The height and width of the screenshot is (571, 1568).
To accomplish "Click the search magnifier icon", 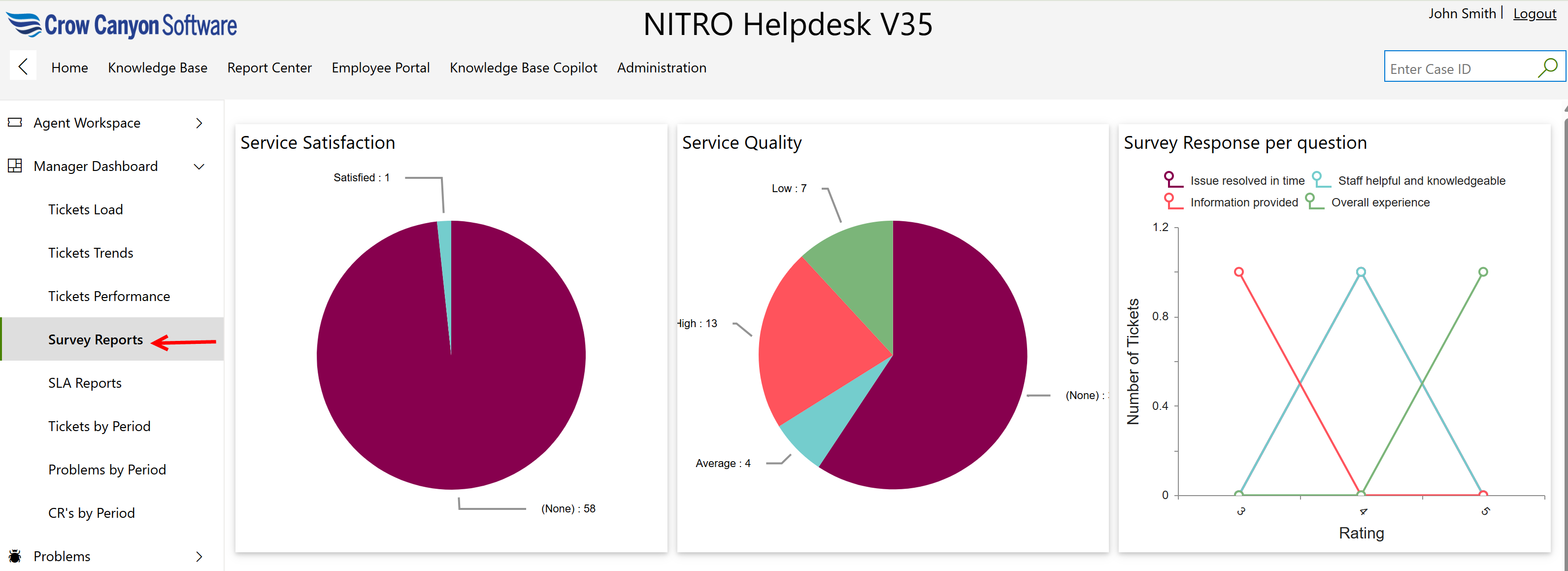I will click(1547, 67).
